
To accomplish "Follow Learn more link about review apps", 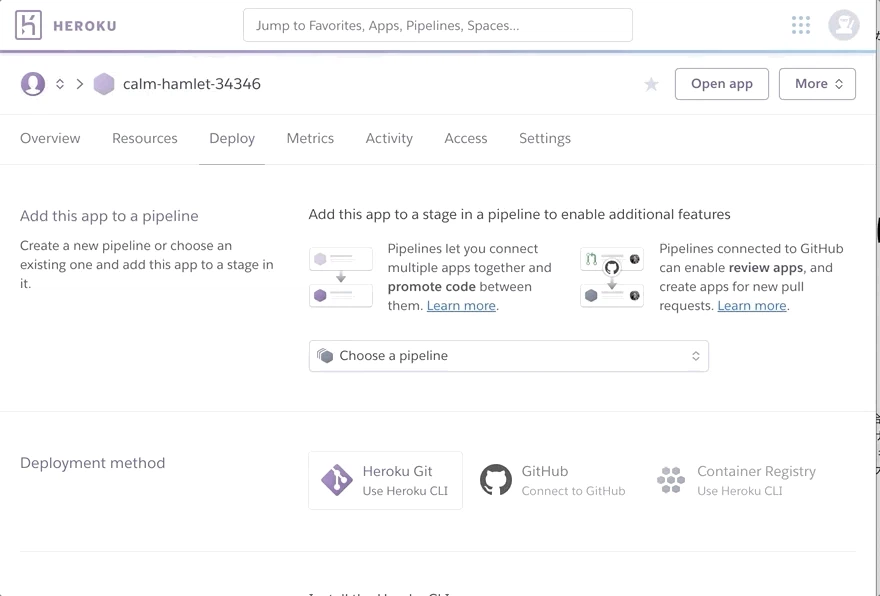I will click(x=751, y=306).
